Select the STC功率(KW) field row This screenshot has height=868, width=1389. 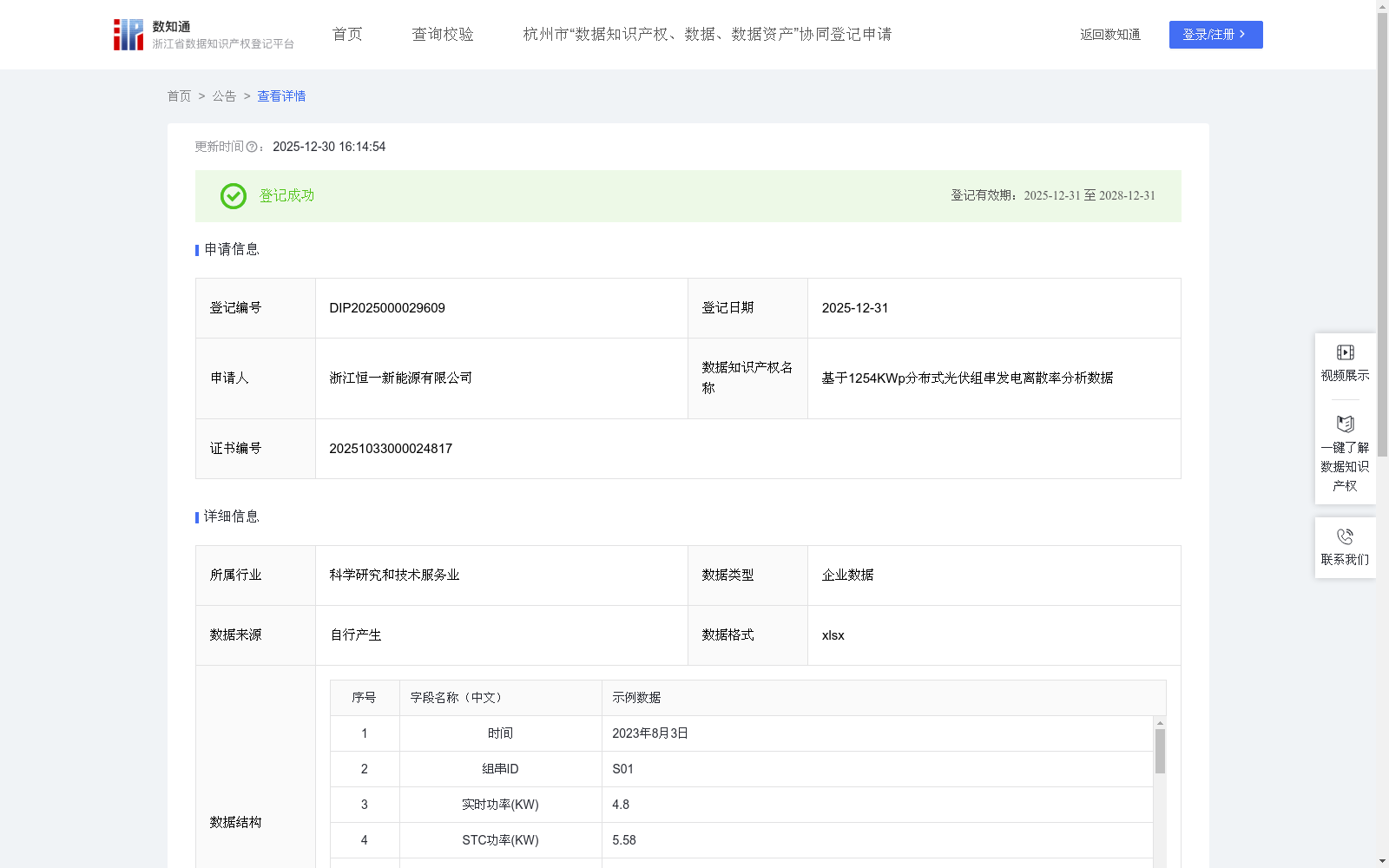[741, 840]
